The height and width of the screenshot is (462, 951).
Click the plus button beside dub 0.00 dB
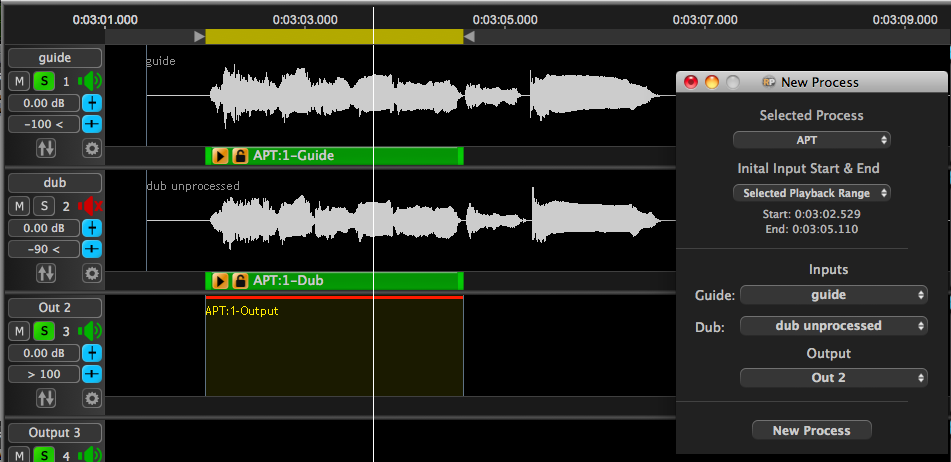point(92,228)
